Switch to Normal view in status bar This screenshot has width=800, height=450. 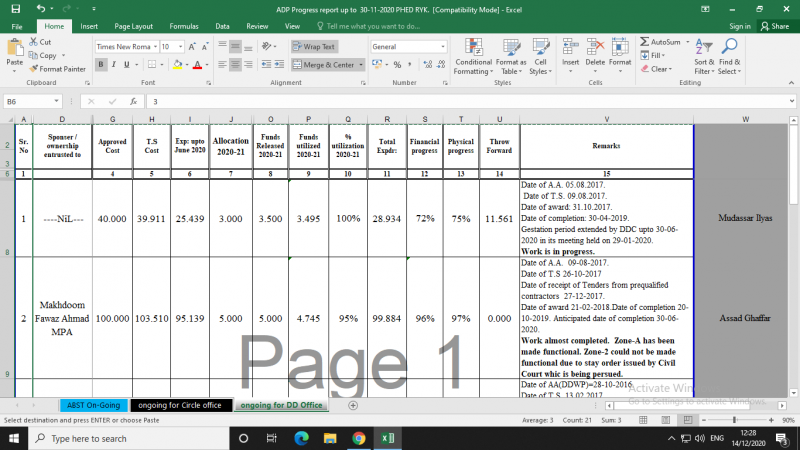[x=643, y=420]
